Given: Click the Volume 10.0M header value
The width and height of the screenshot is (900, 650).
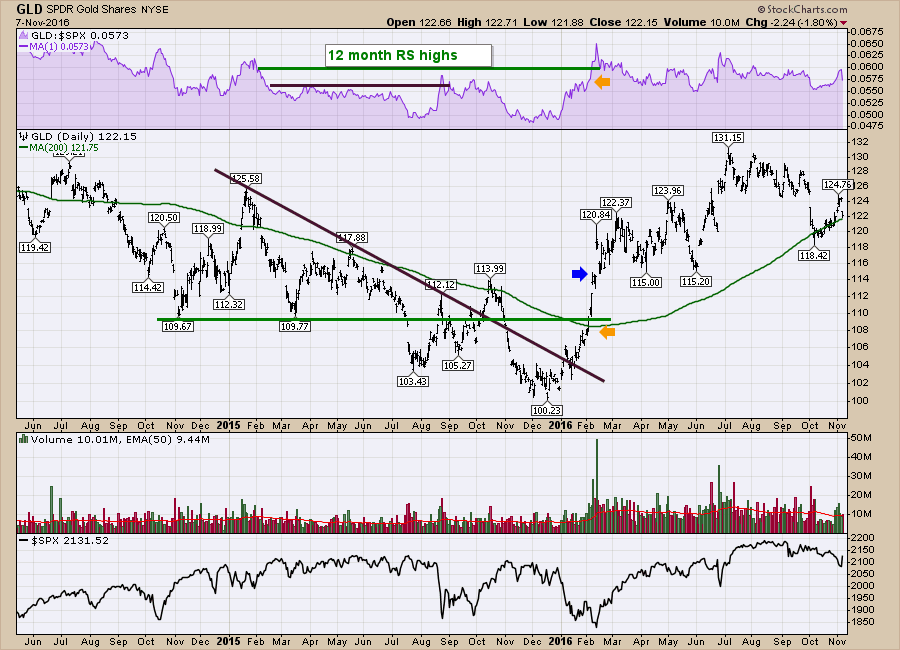Looking at the screenshot, I should [x=701, y=22].
